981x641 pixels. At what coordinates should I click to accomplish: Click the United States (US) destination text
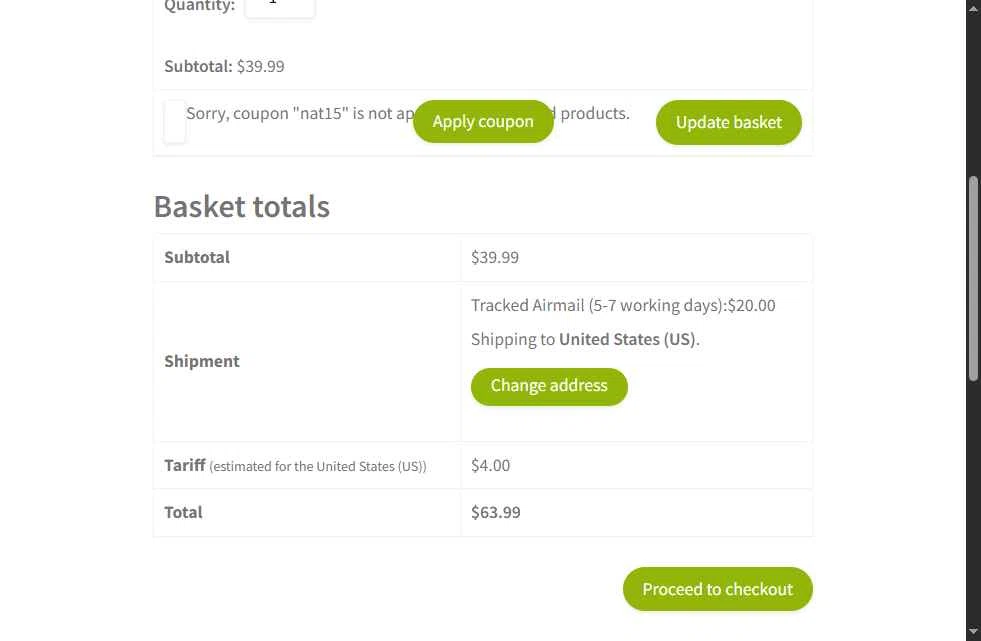click(x=627, y=339)
